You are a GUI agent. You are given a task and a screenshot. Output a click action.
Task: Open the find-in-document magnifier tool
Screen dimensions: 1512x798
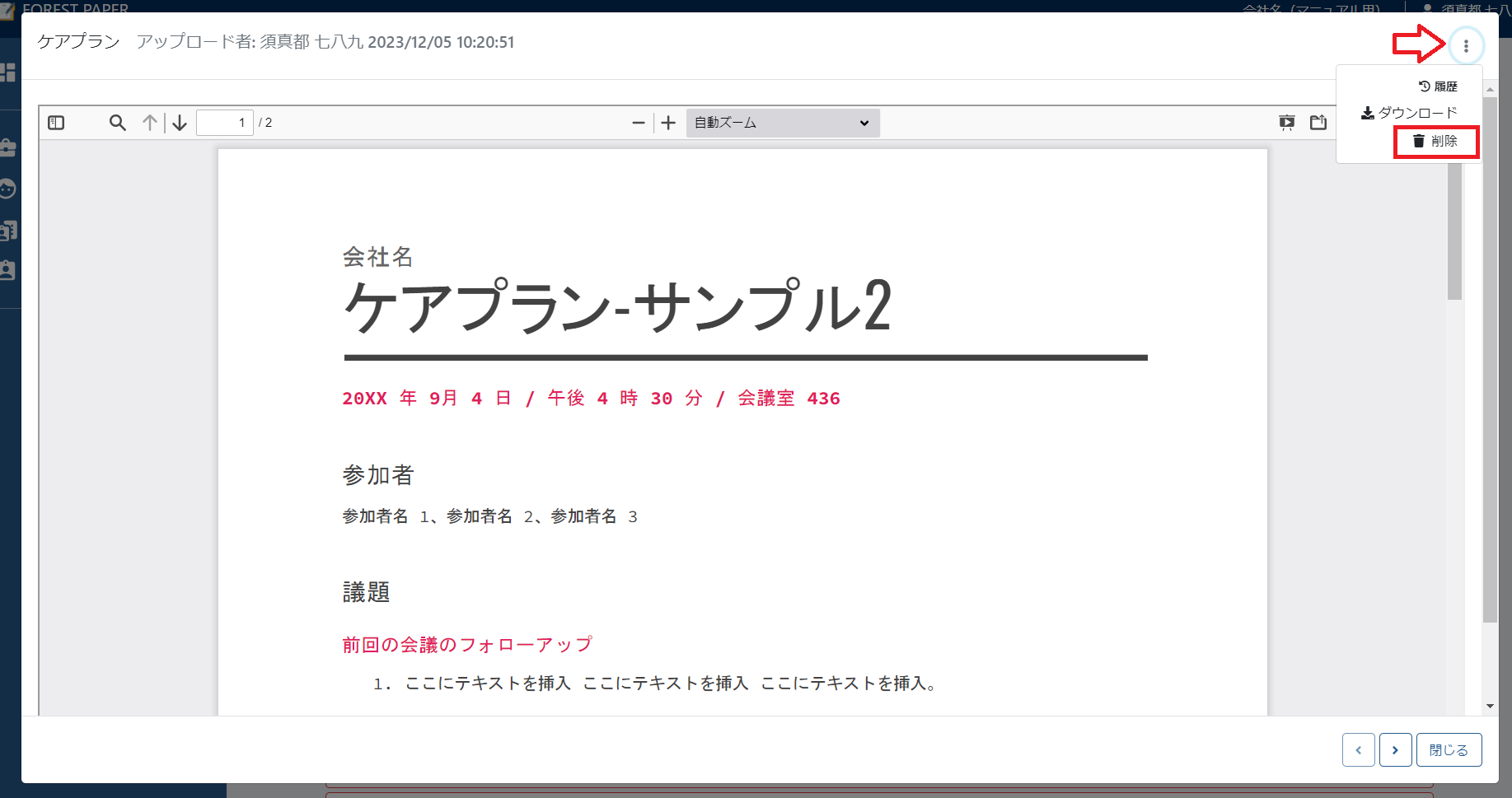pos(118,123)
